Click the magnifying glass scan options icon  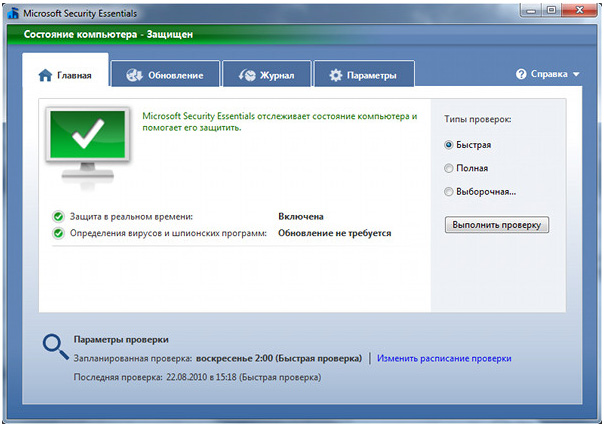(55, 347)
